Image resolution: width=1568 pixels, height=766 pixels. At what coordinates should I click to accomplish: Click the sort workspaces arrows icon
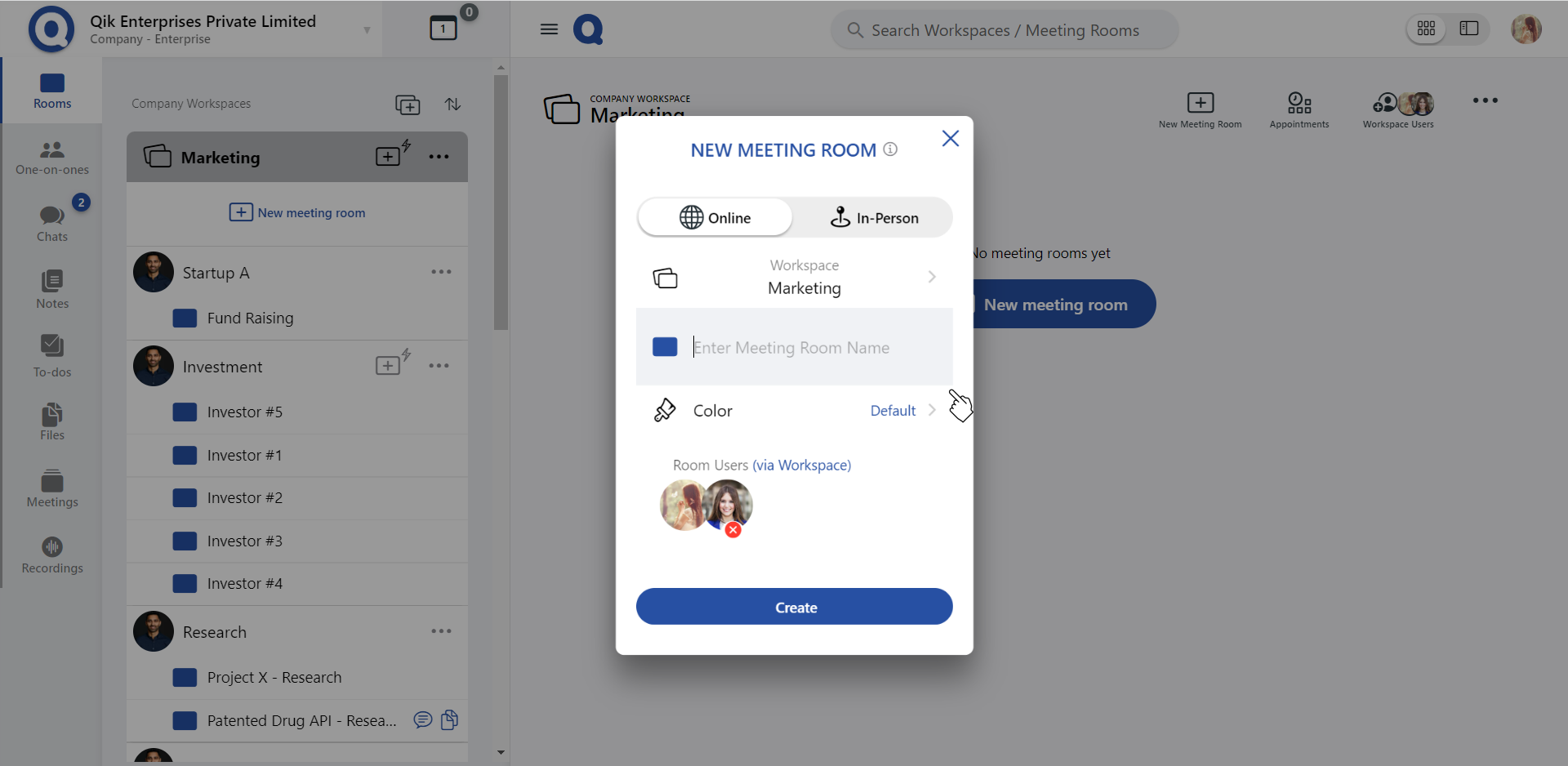click(x=452, y=104)
